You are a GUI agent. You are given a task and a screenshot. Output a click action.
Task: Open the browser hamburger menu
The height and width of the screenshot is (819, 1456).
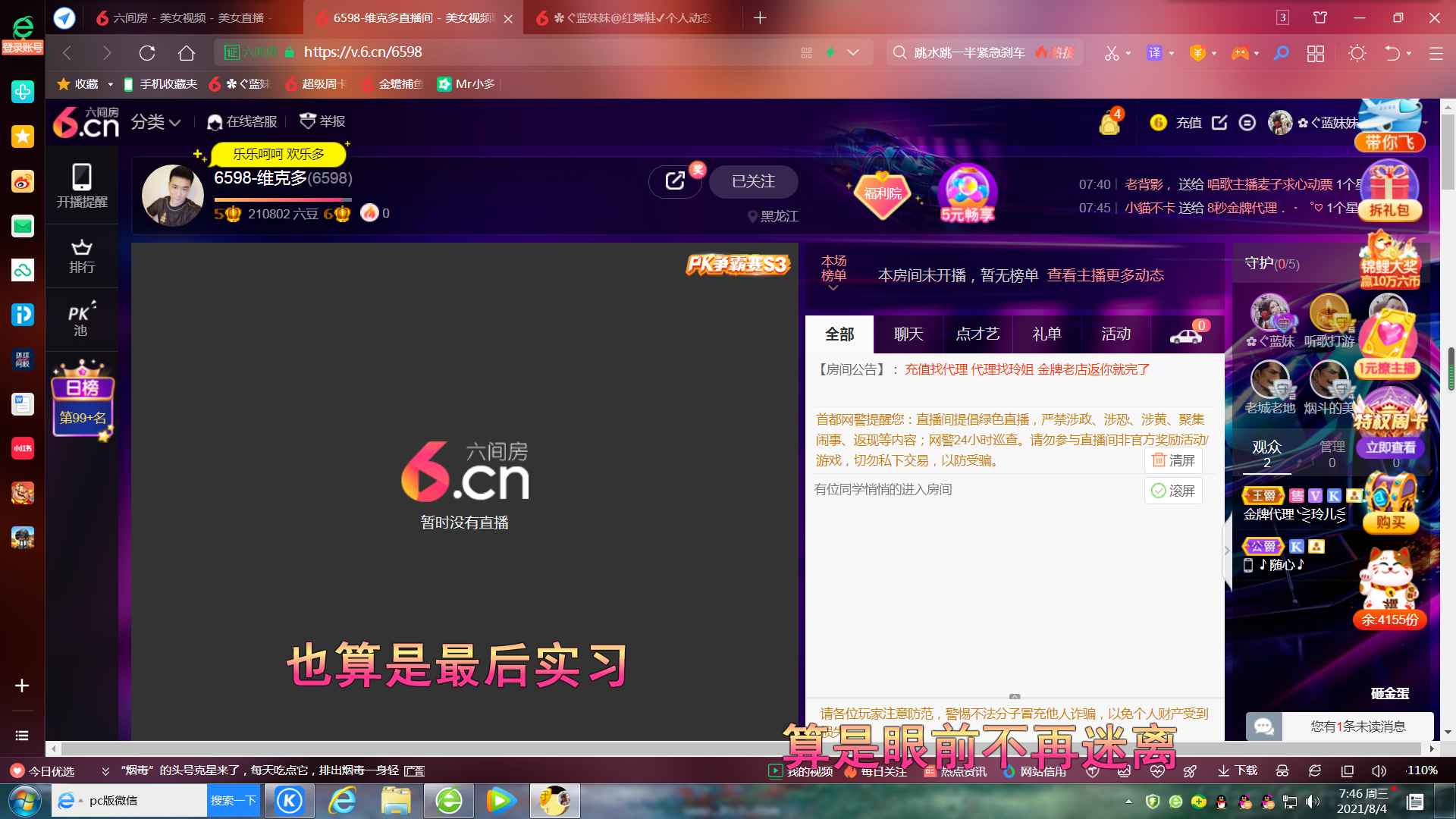point(1436,52)
